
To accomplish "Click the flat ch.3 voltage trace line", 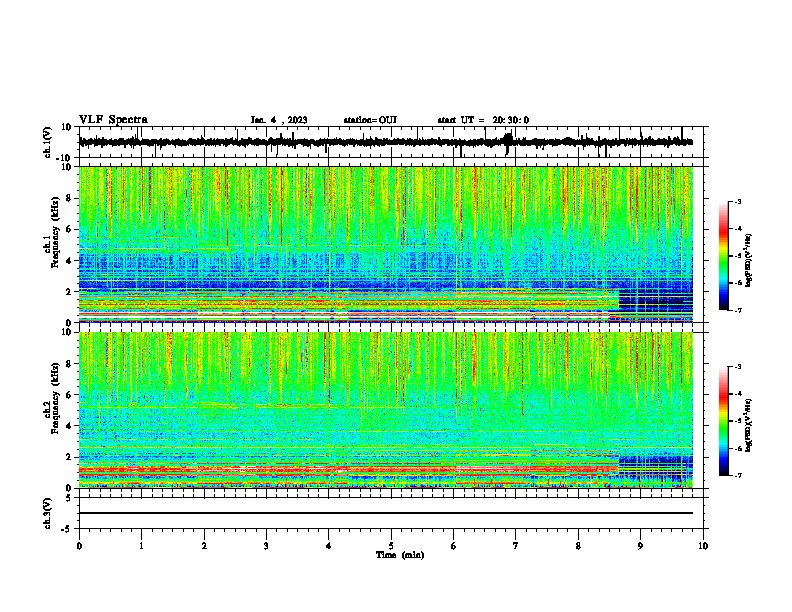I will coord(386,513).
